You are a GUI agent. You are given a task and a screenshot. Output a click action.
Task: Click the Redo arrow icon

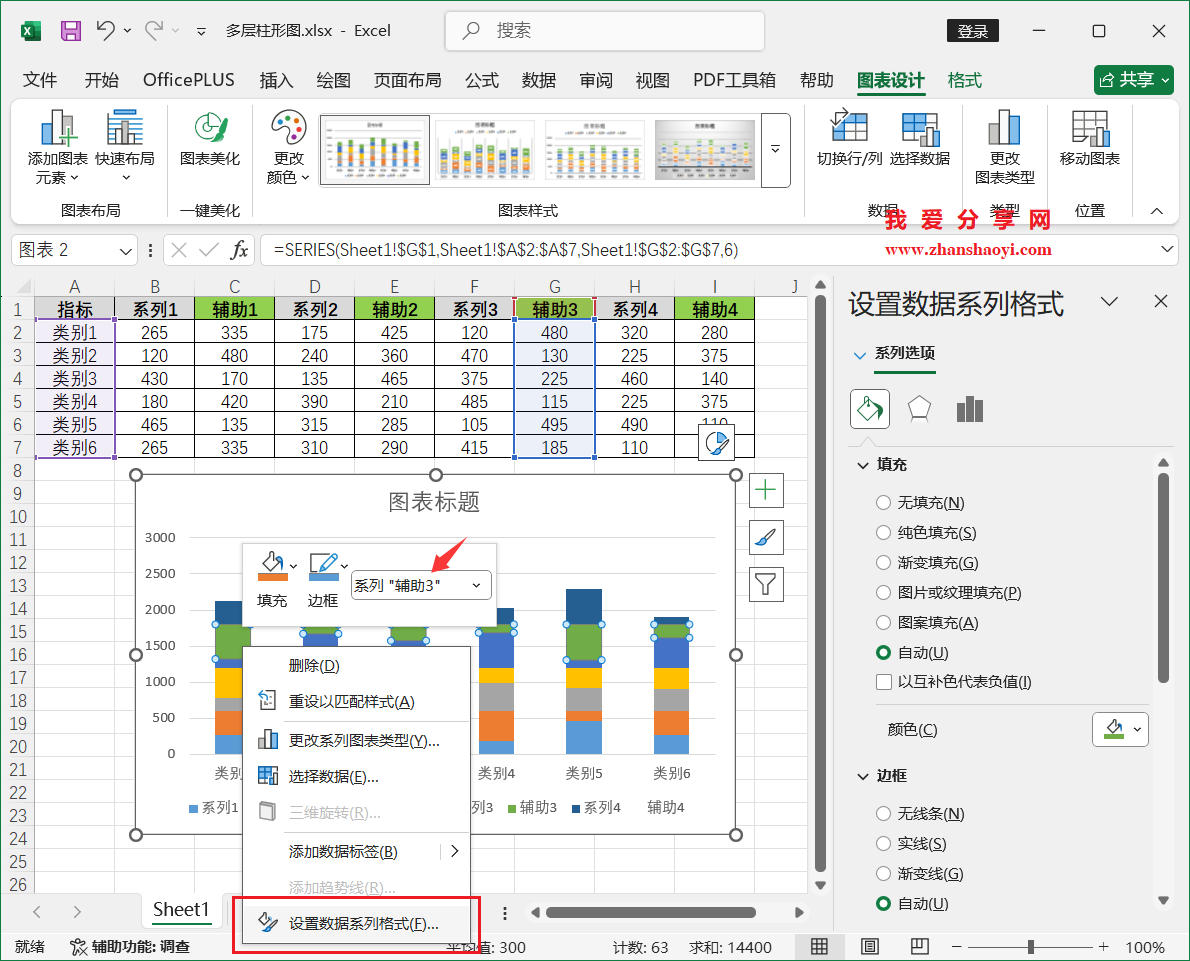tap(154, 30)
